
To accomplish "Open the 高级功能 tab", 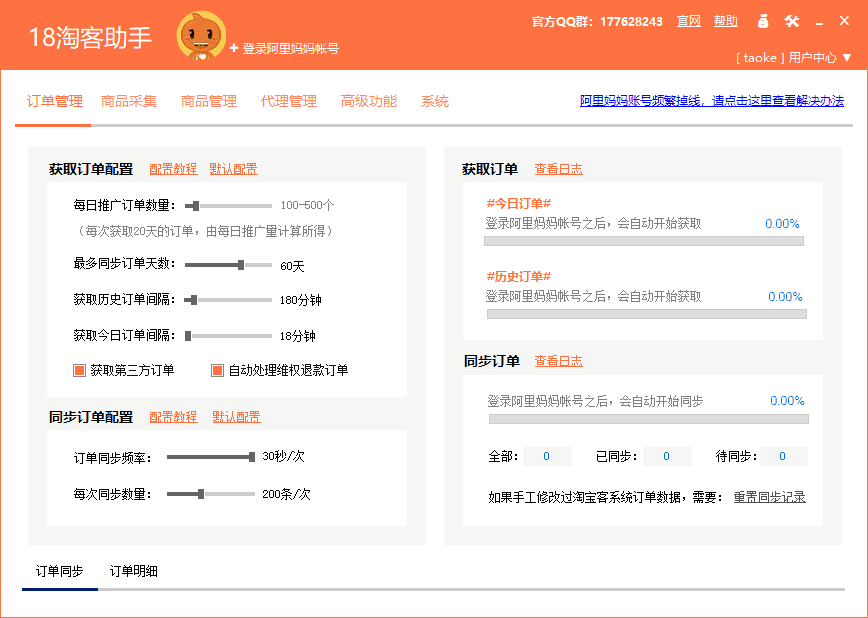I will click(x=369, y=101).
